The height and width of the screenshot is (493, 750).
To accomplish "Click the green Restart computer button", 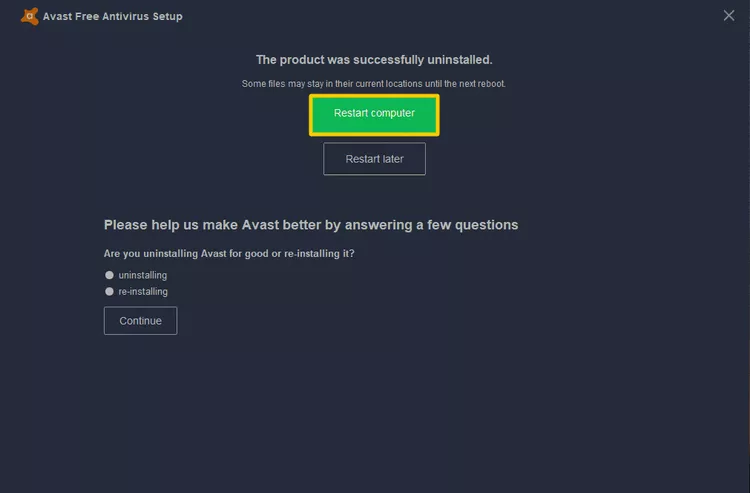I will coord(374,115).
